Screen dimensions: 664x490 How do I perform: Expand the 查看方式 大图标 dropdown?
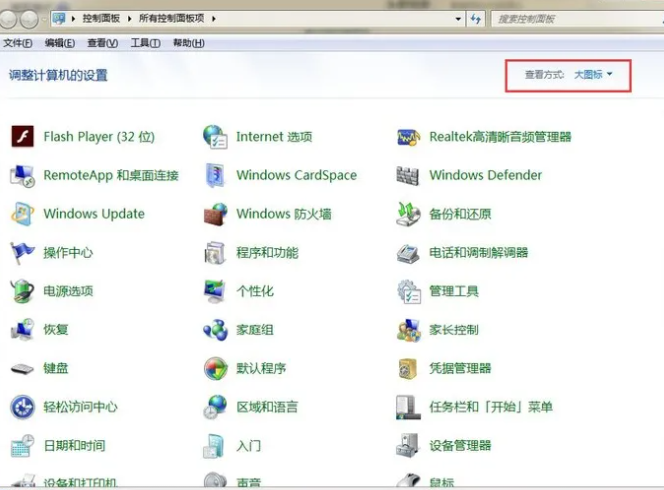(x=593, y=75)
